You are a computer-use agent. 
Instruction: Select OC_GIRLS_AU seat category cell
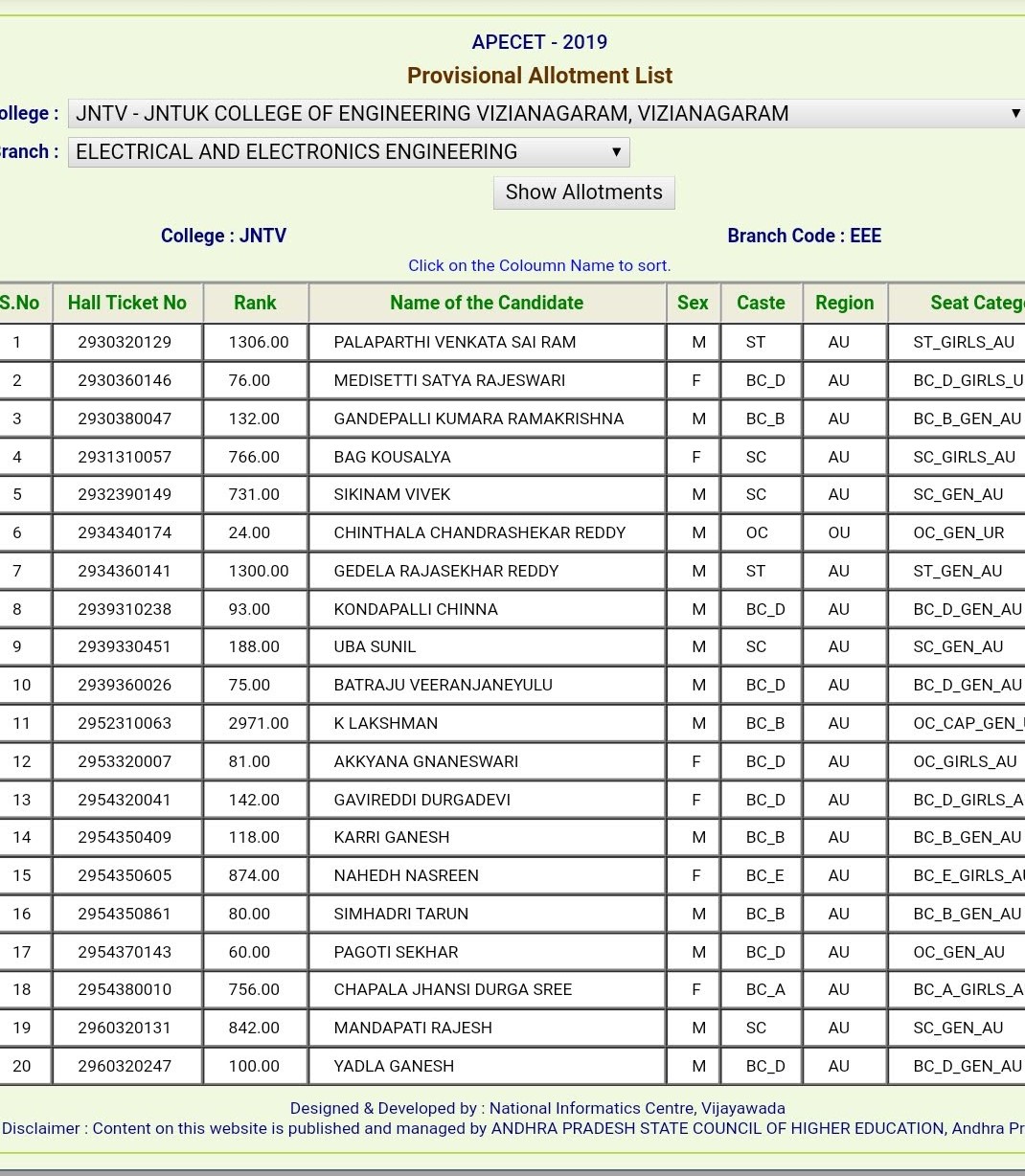[958, 761]
